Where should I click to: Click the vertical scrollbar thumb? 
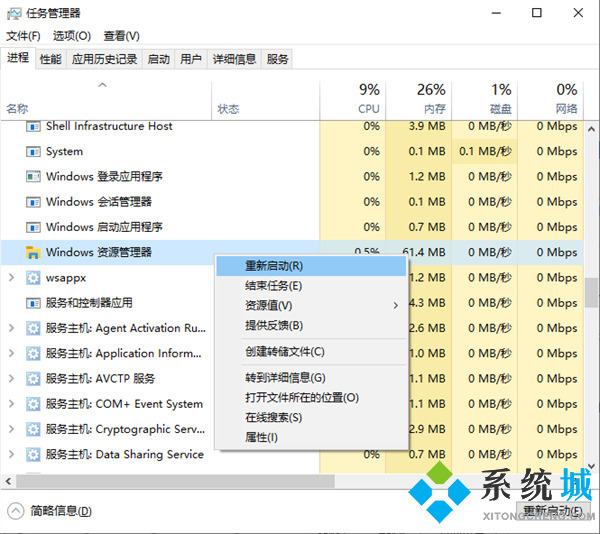591,293
